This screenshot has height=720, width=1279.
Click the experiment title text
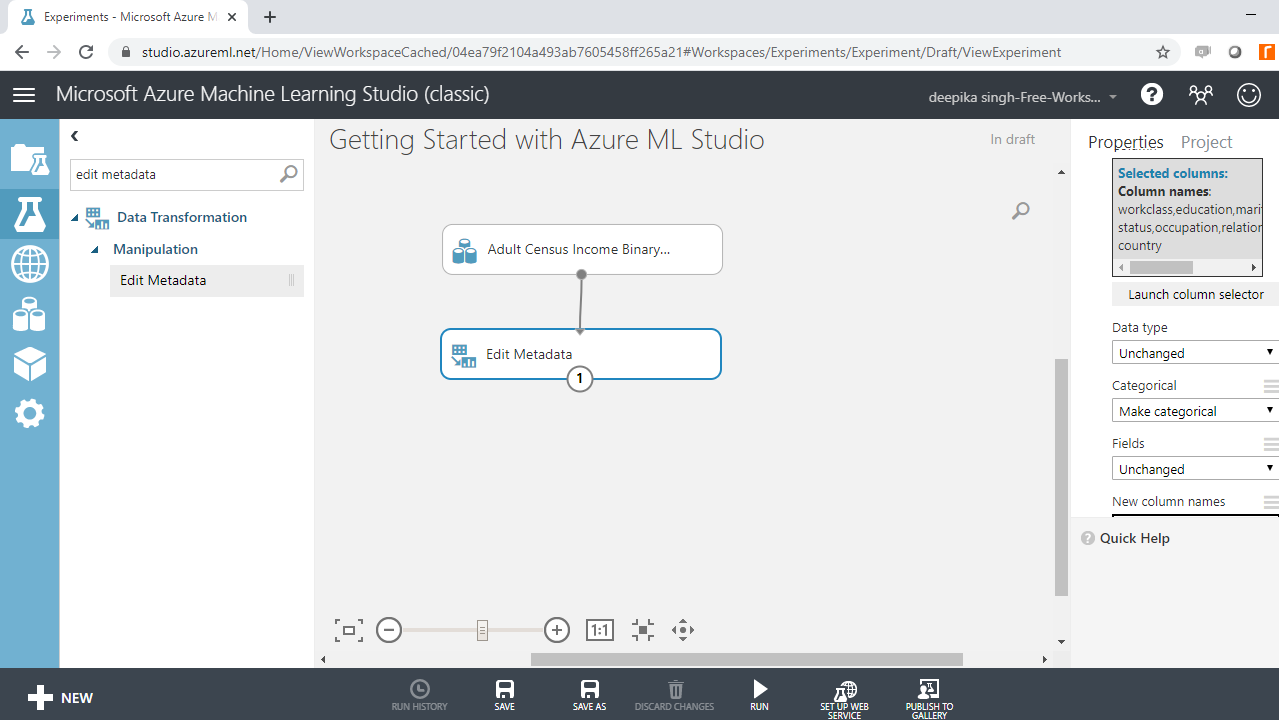547,139
